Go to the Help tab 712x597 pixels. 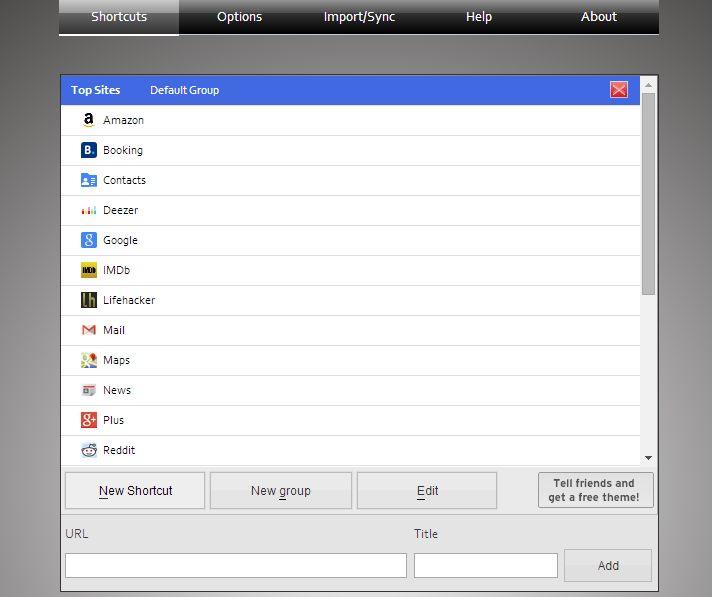479,17
